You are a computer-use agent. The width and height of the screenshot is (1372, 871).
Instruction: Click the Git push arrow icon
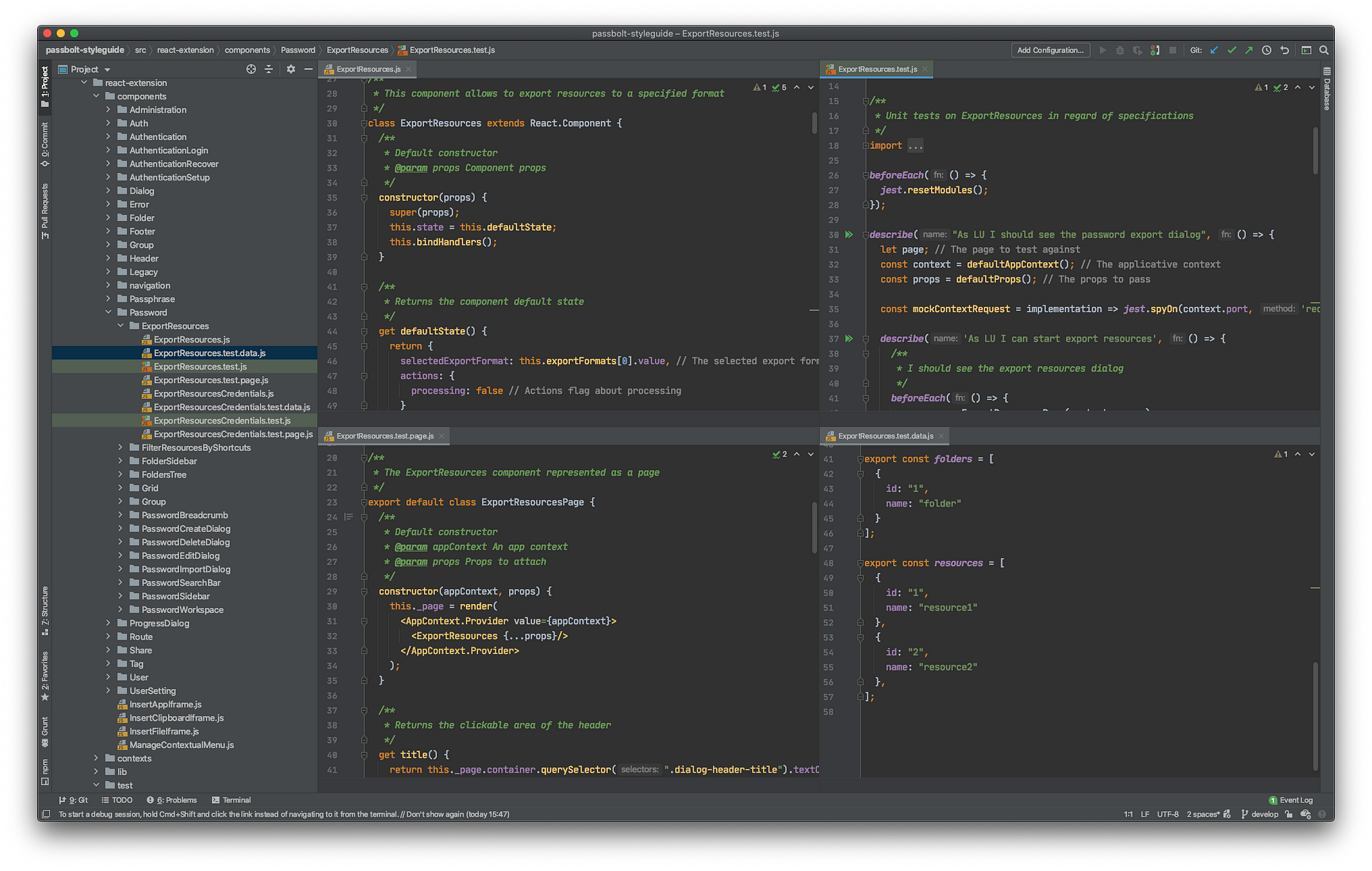click(x=1249, y=50)
